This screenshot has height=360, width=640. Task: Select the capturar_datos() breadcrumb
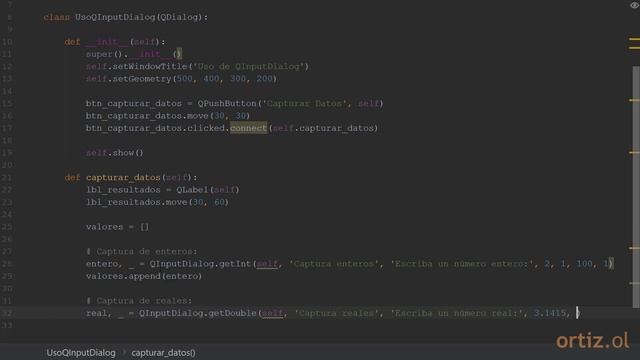(x=163, y=353)
